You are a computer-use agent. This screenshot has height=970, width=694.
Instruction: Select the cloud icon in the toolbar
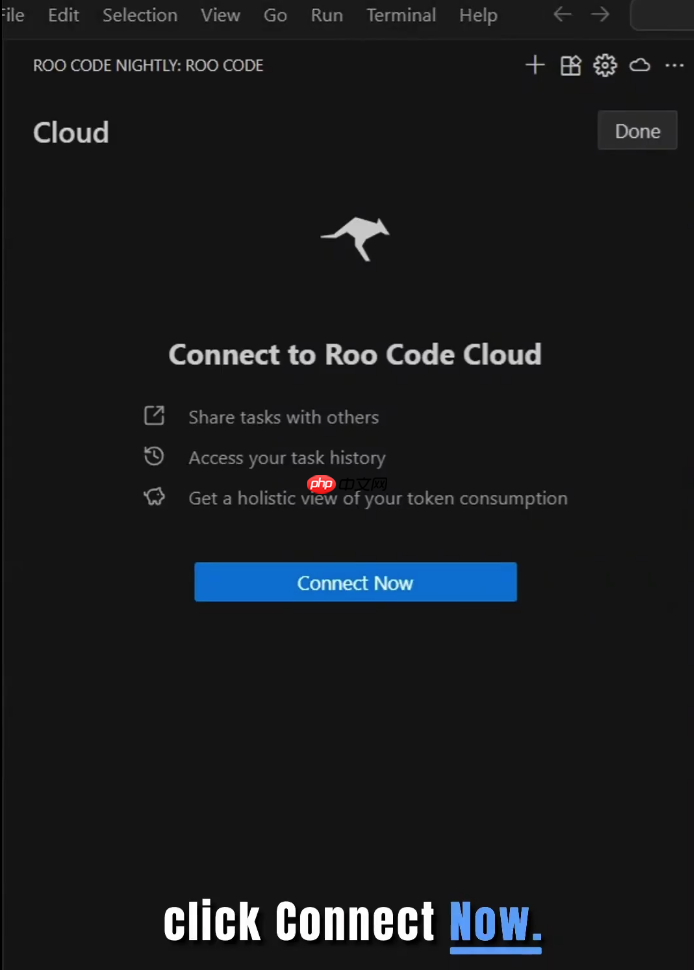point(640,65)
